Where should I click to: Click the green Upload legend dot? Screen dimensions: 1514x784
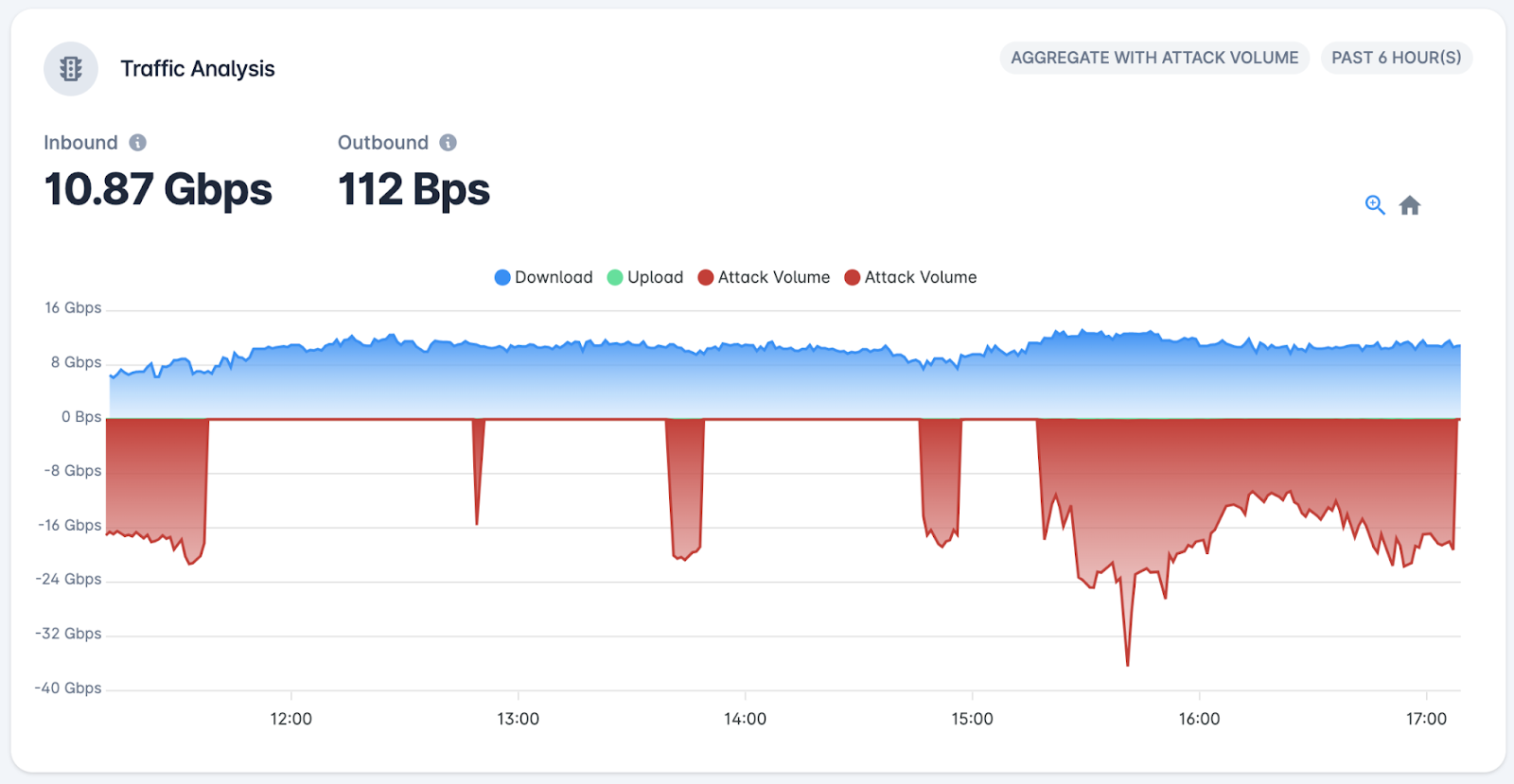[x=615, y=277]
